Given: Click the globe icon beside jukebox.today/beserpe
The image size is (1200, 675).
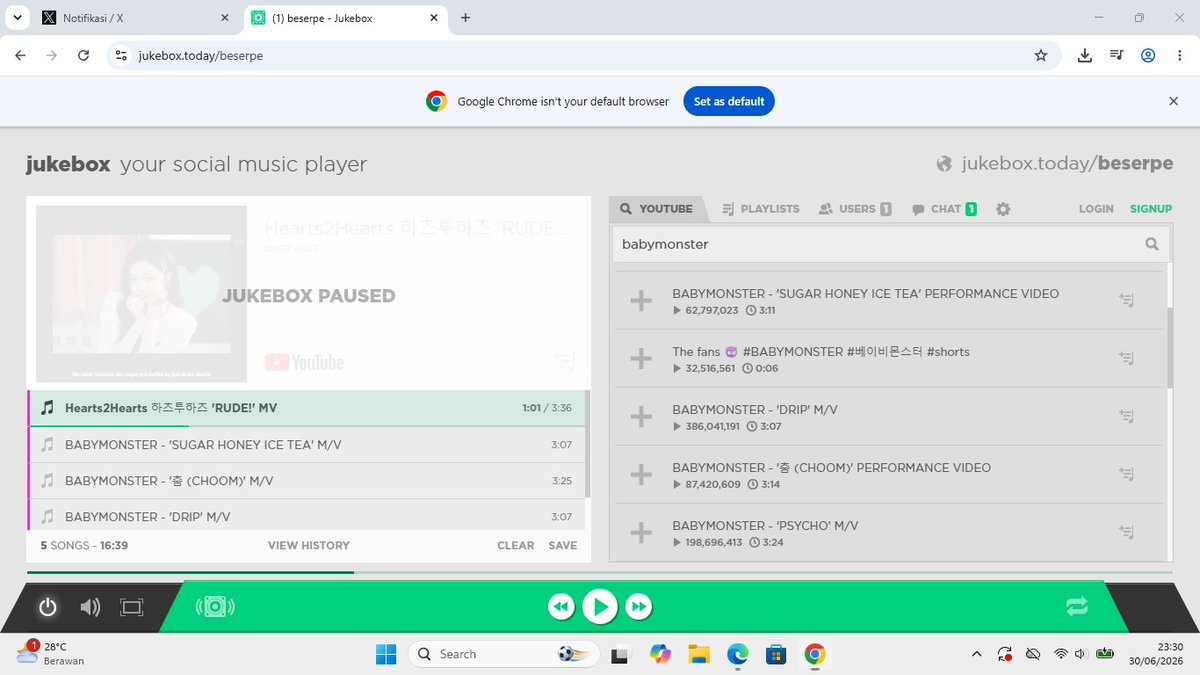Looking at the screenshot, I should [943, 164].
